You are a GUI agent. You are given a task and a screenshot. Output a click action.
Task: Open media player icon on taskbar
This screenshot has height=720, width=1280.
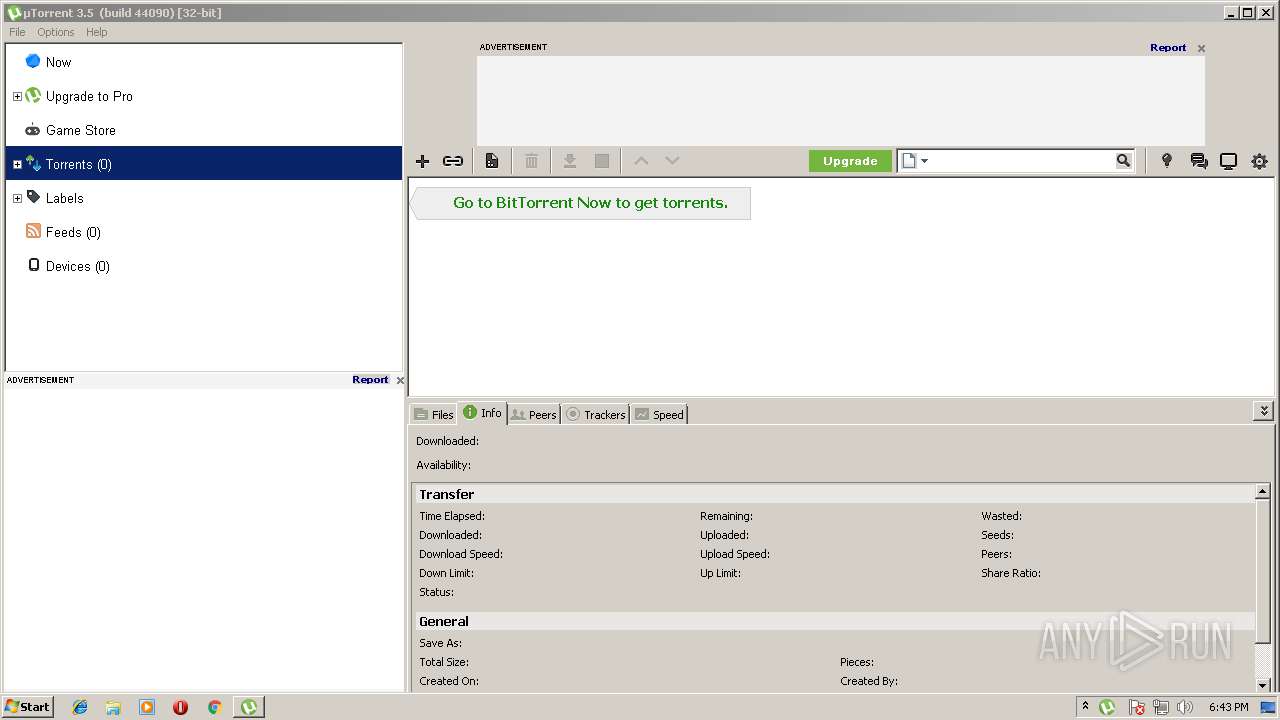point(147,707)
